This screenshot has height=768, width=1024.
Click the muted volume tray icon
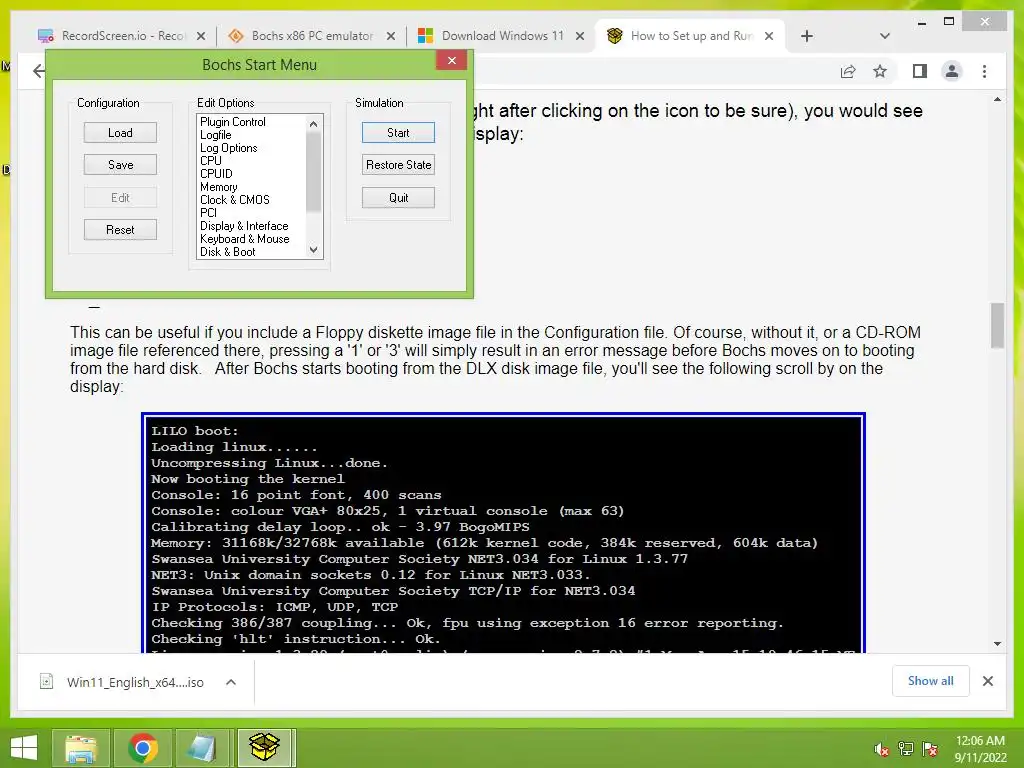pos(881,749)
